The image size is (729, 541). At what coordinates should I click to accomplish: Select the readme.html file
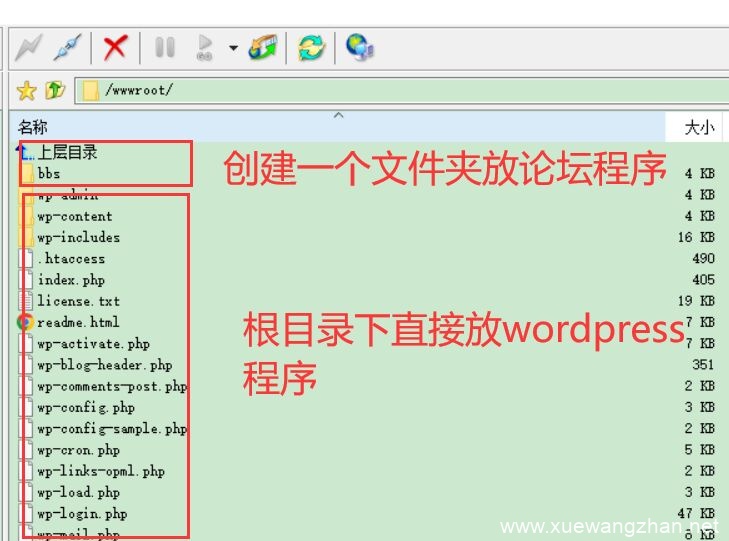[x=77, y=322]
